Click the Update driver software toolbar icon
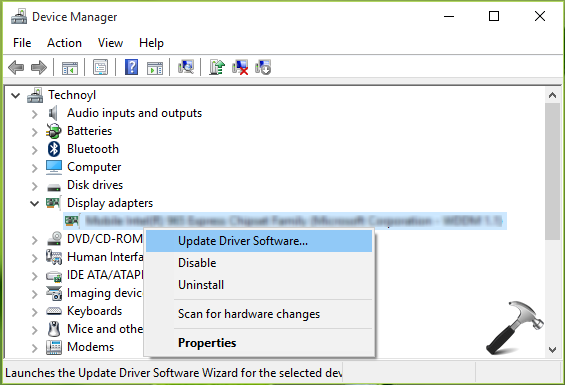 click(x=217, y=67)
